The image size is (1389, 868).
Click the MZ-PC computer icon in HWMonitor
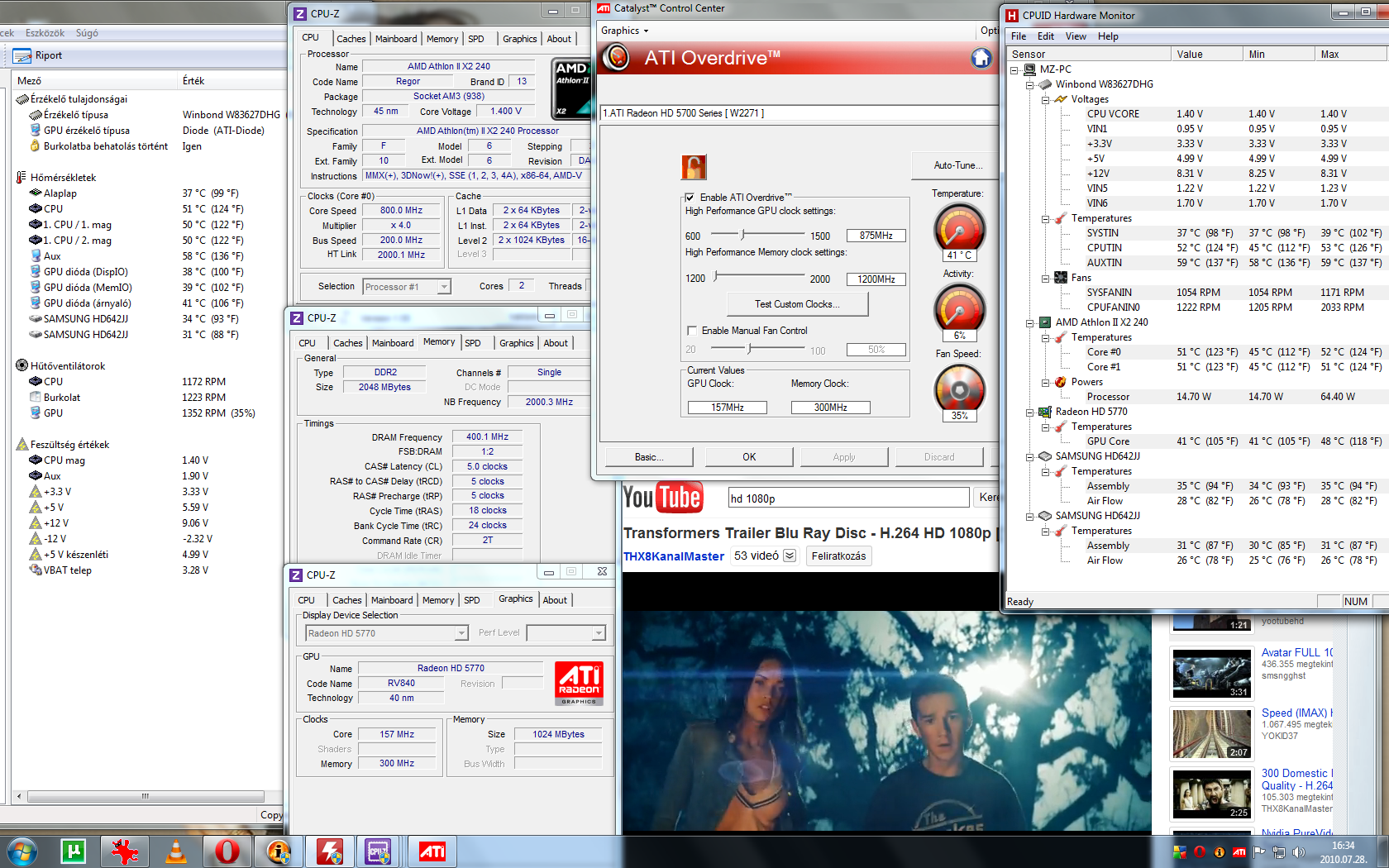point(1030,69)
